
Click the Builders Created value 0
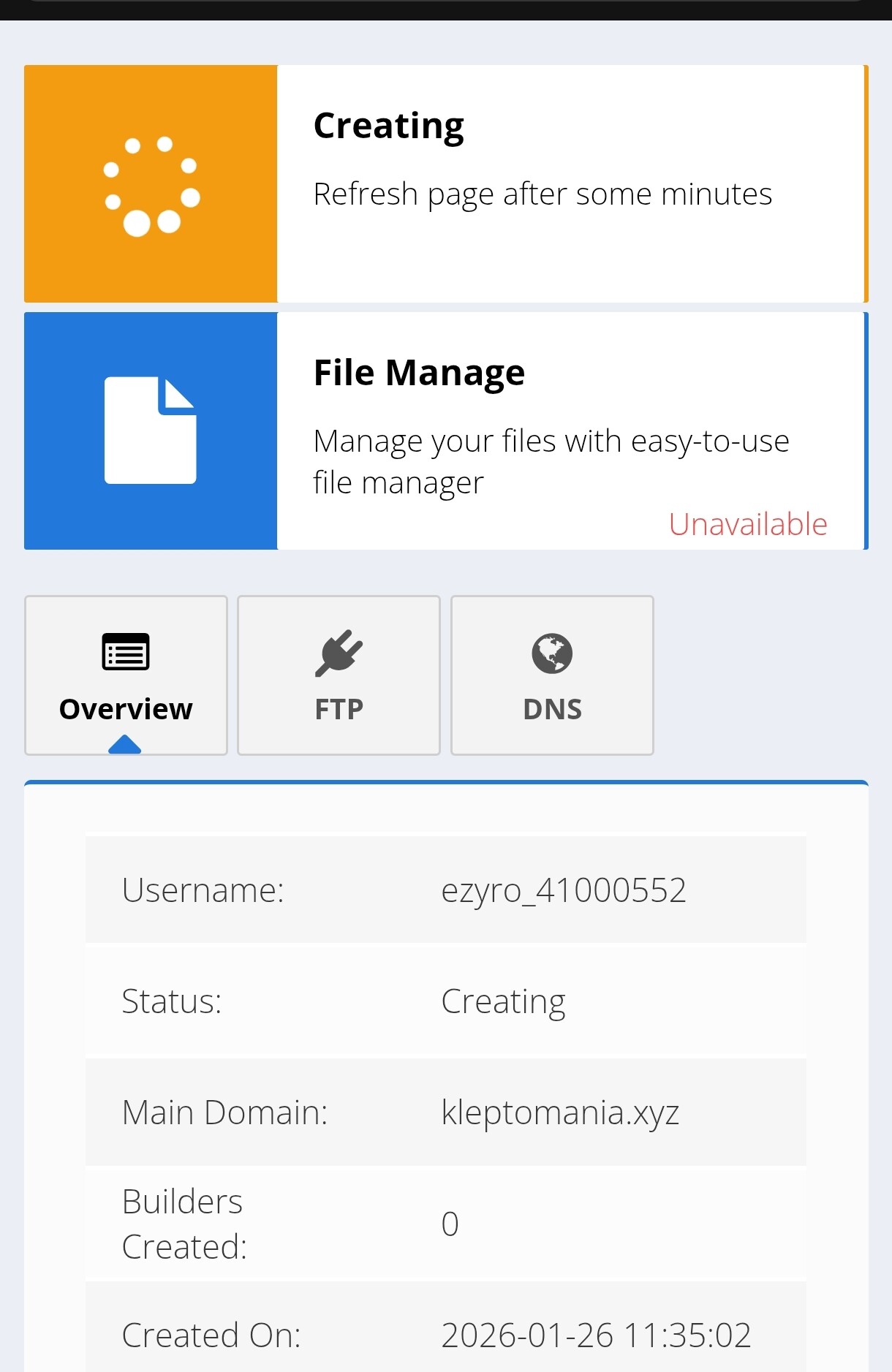[450, 1224]
